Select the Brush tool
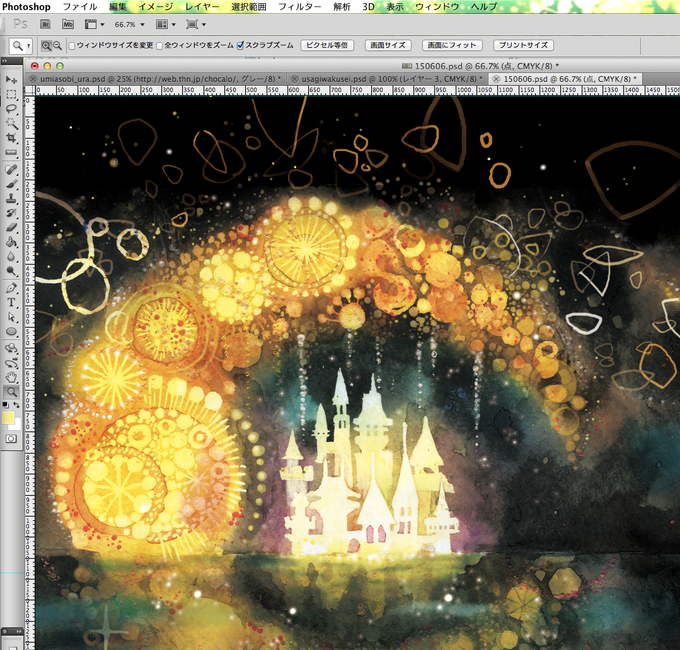The width and height of the screenshot is (680, 650). [x=11, y=184]
